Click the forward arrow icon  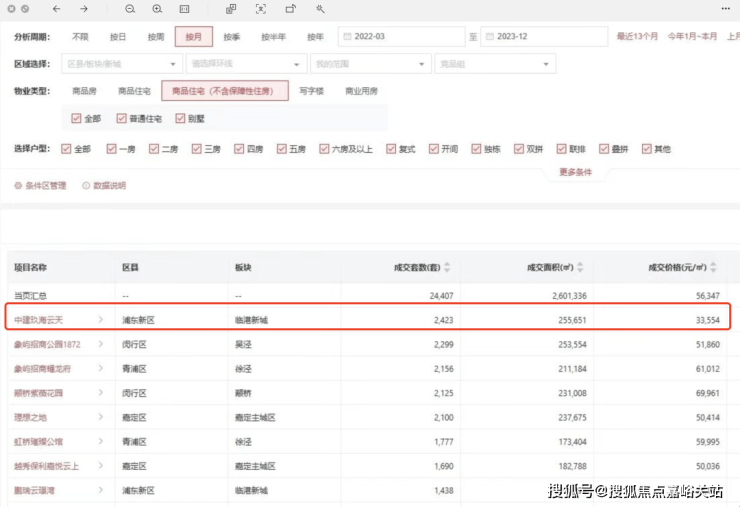[84, 9]
